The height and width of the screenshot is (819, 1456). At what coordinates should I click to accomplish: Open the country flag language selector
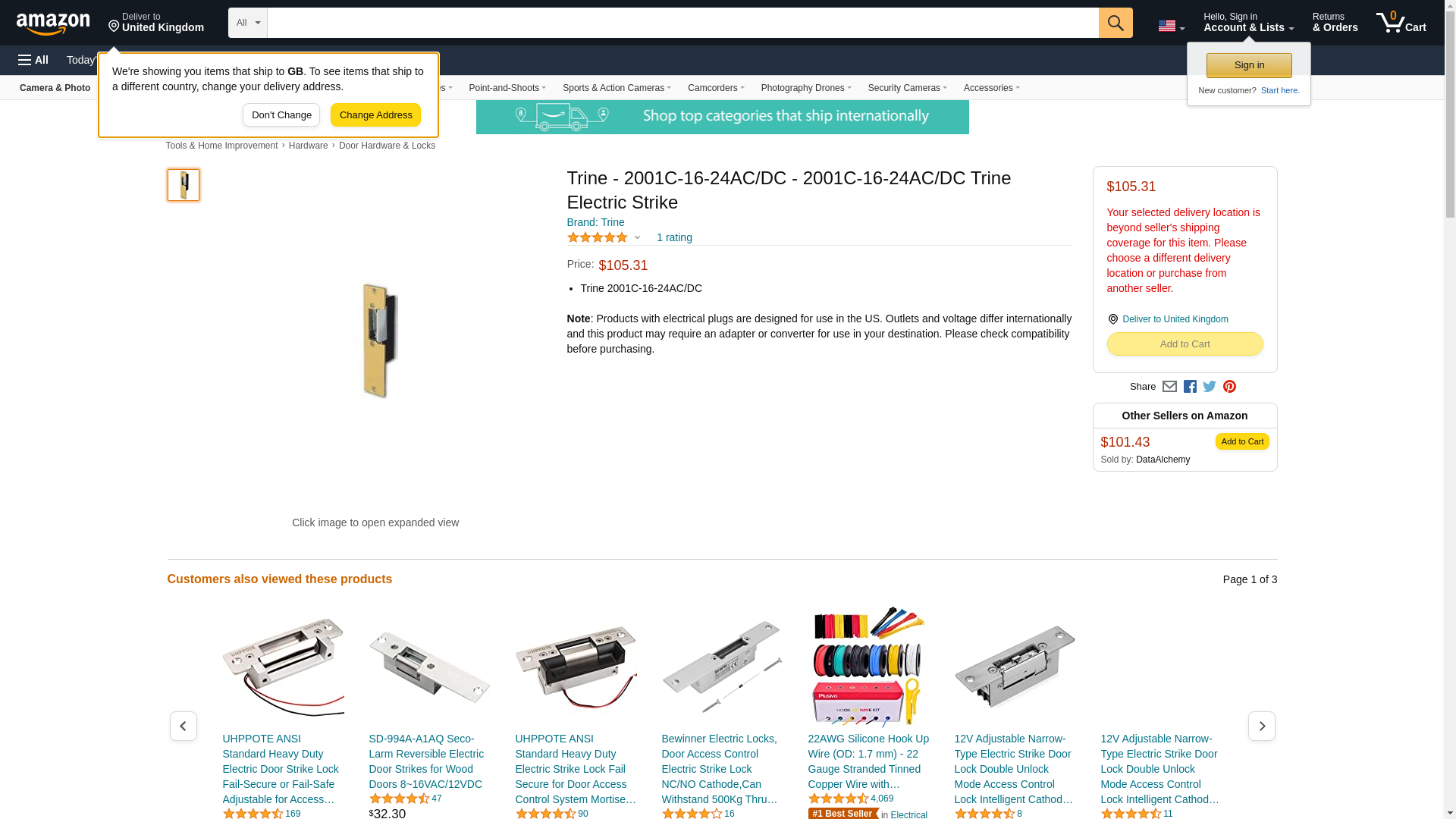[1171, 26]
